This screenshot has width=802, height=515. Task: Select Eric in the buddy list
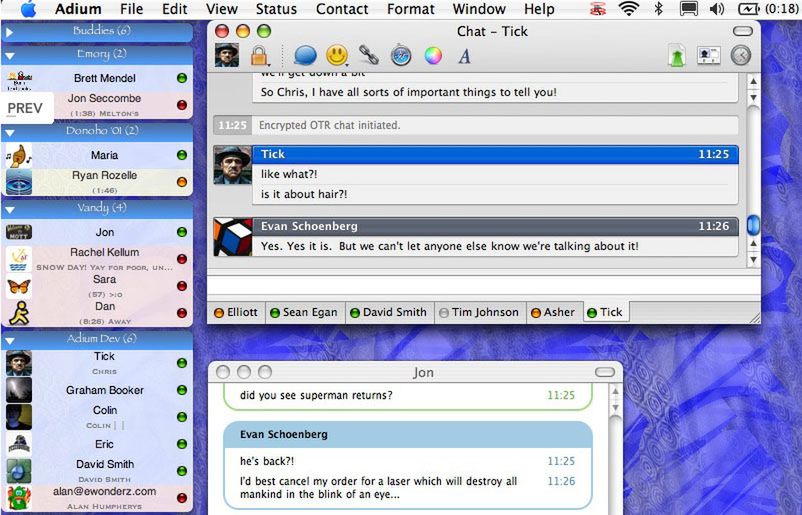point(97,444)
